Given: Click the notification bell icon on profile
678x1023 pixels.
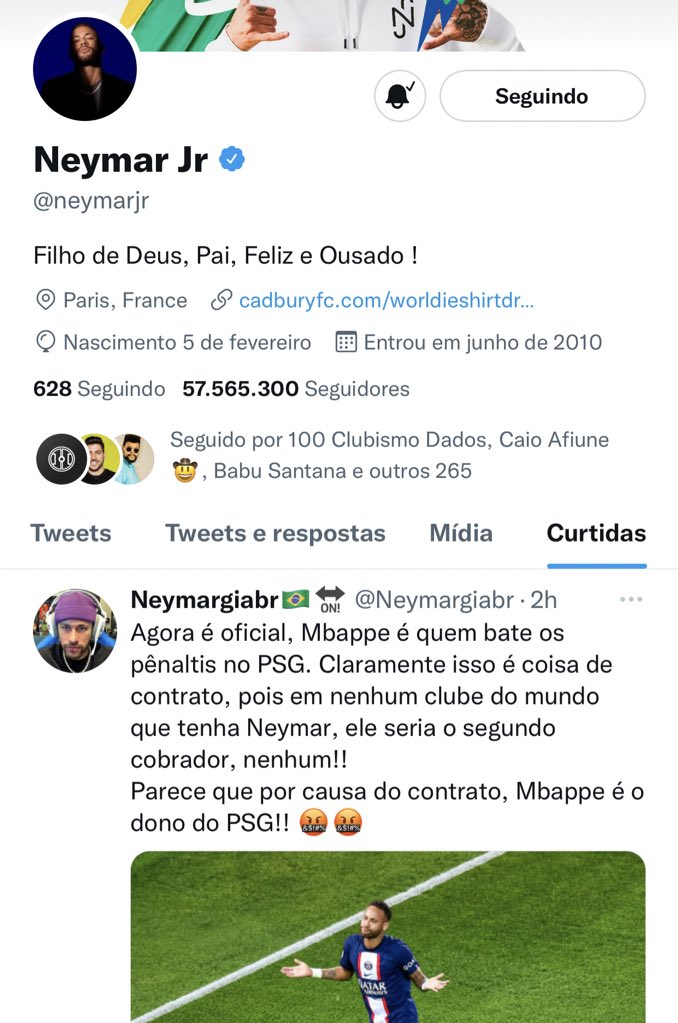Looking at the screenshot, I should pos(399,95).
